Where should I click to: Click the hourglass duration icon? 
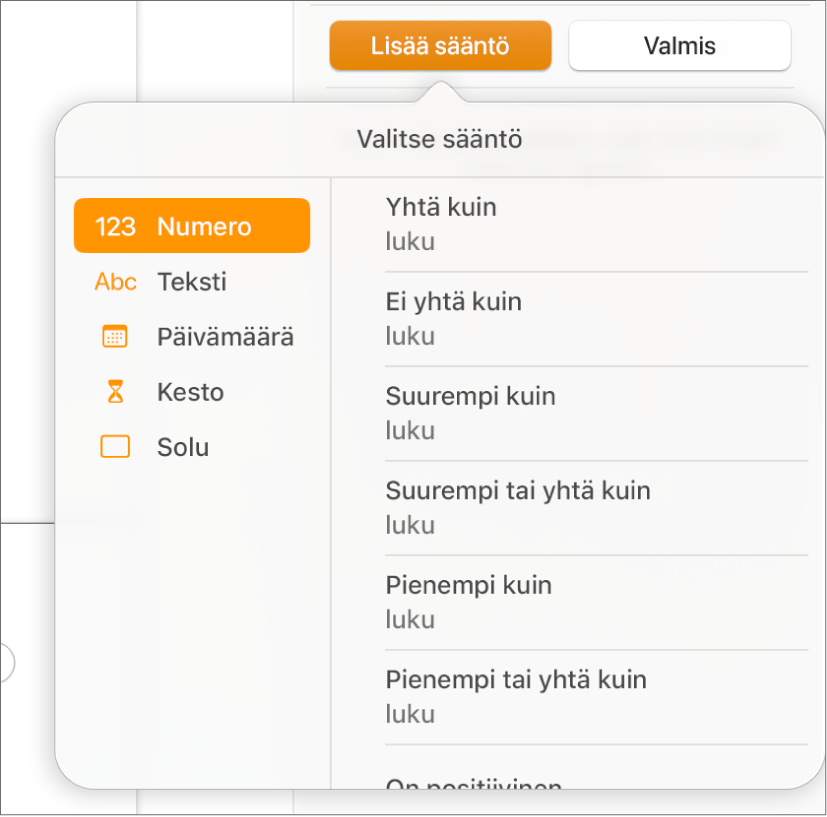click(116, 391)
